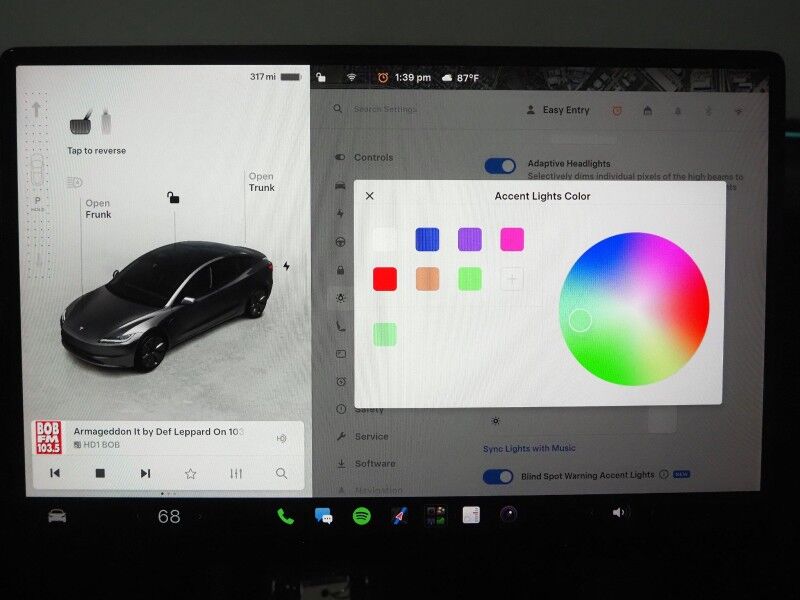
Task: Click the weather 87°F indicator
Action: pos(461,78)
